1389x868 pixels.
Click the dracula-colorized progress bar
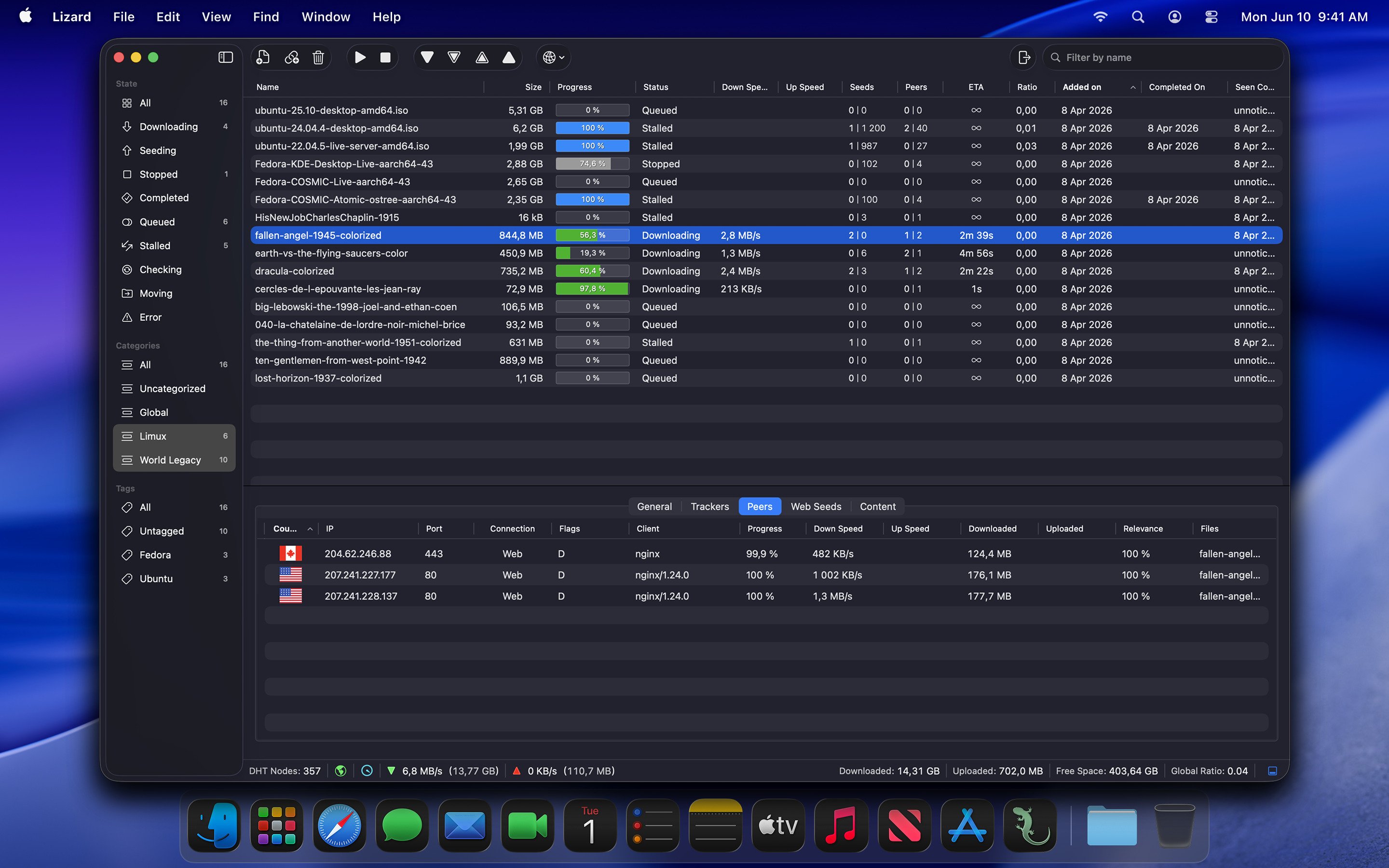pyautogui.click(x=592, y=271)
